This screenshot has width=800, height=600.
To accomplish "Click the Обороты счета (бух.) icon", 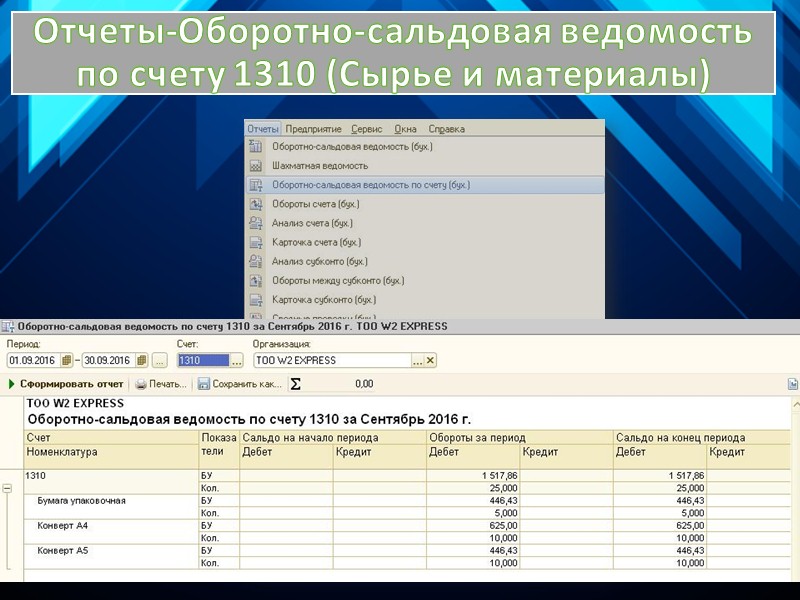I will [x=256, y=204].
